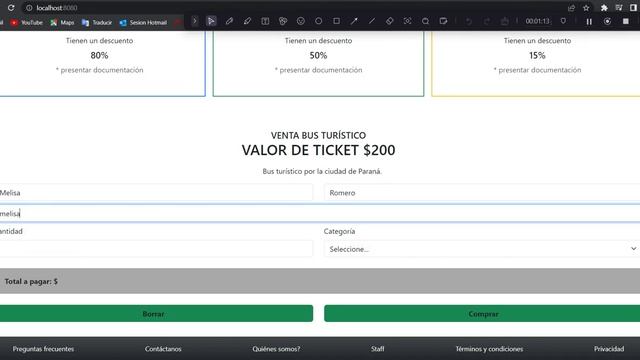Viewport: 640px width, 360px height.
Task: Open the YouTube bookmark
Action: pyautogui.click(x=27, y=22)
